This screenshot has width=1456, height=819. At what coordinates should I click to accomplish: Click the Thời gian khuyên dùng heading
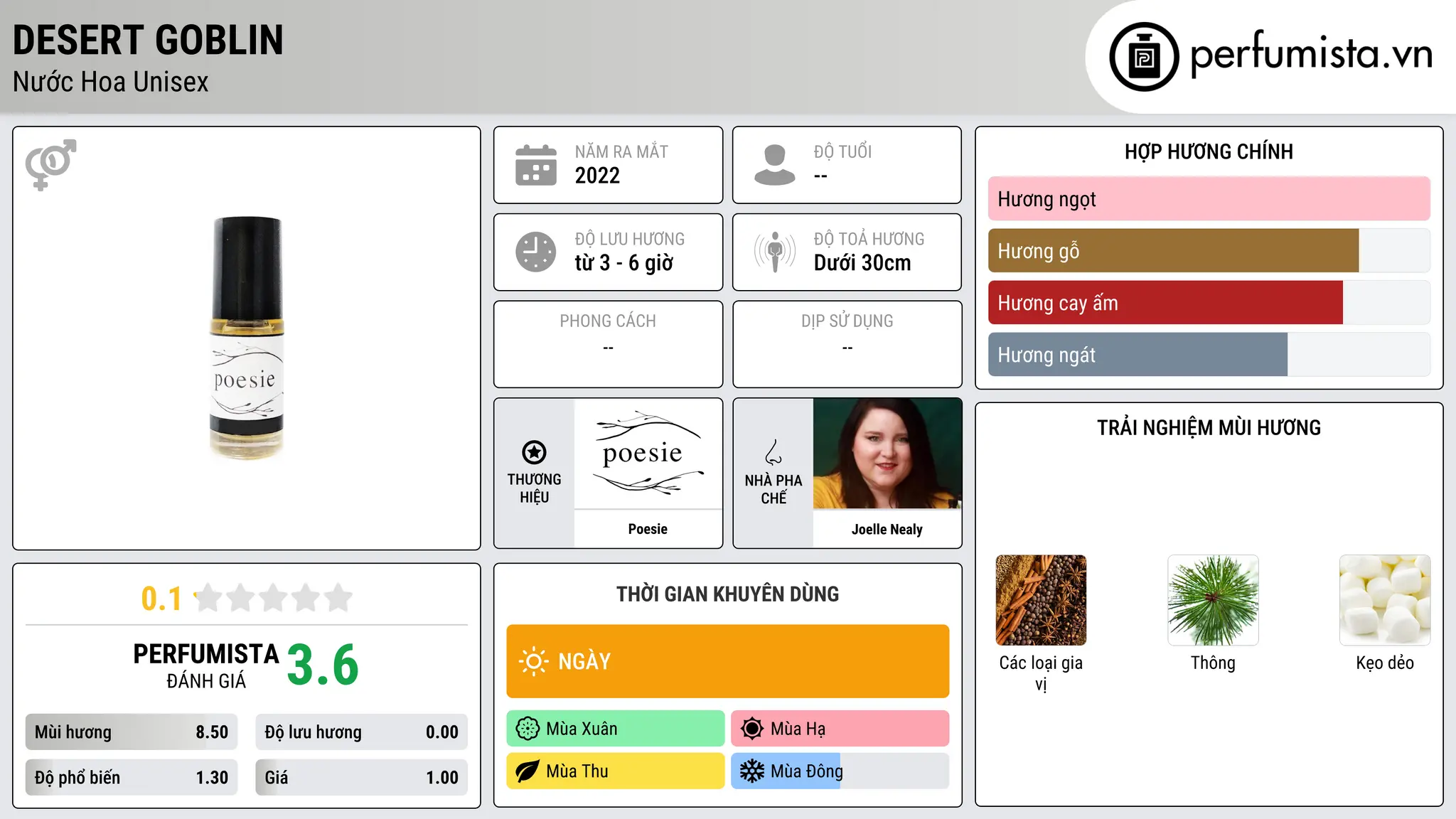[727, 594]
